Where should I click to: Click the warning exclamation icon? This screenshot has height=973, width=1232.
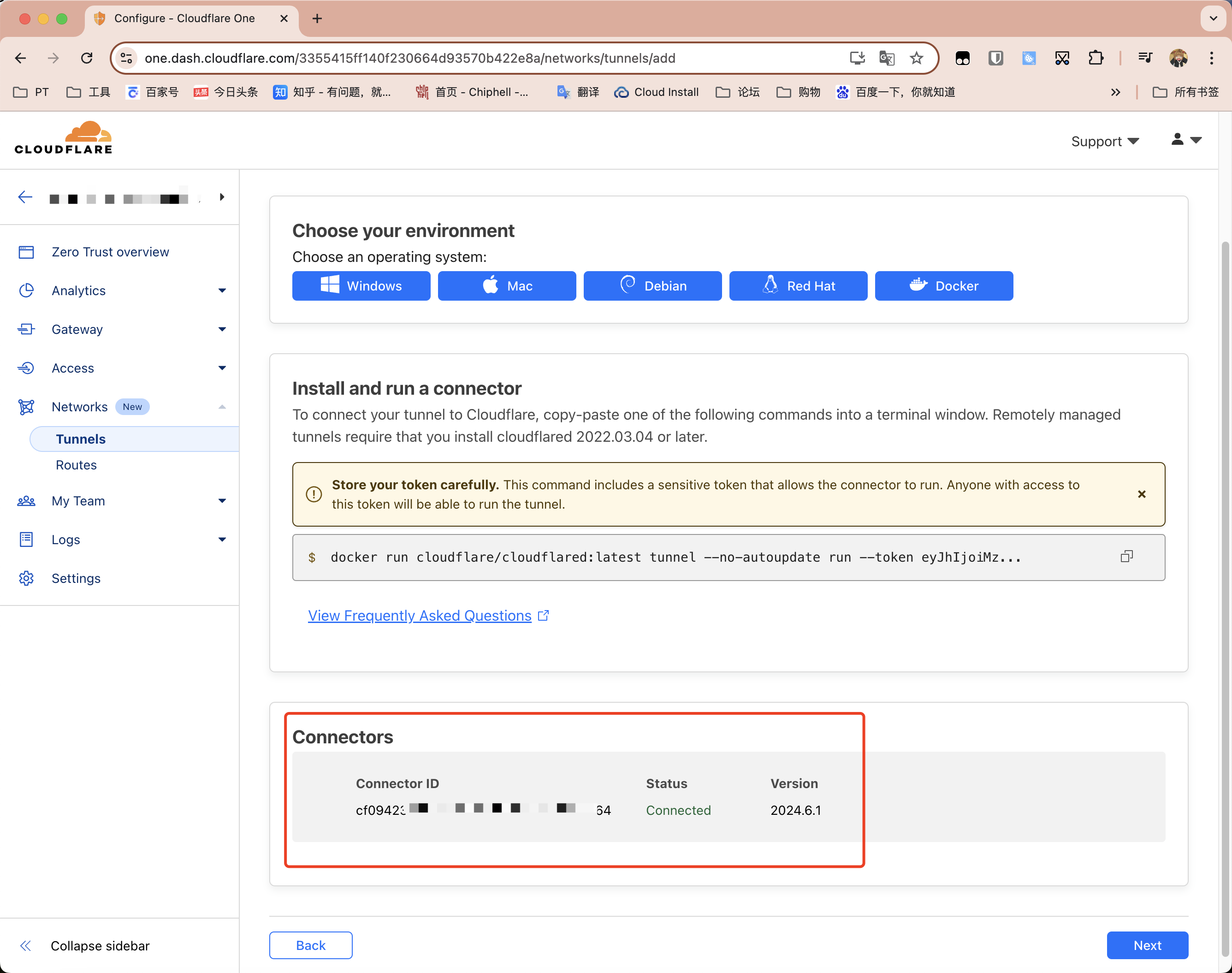(314, 494)
